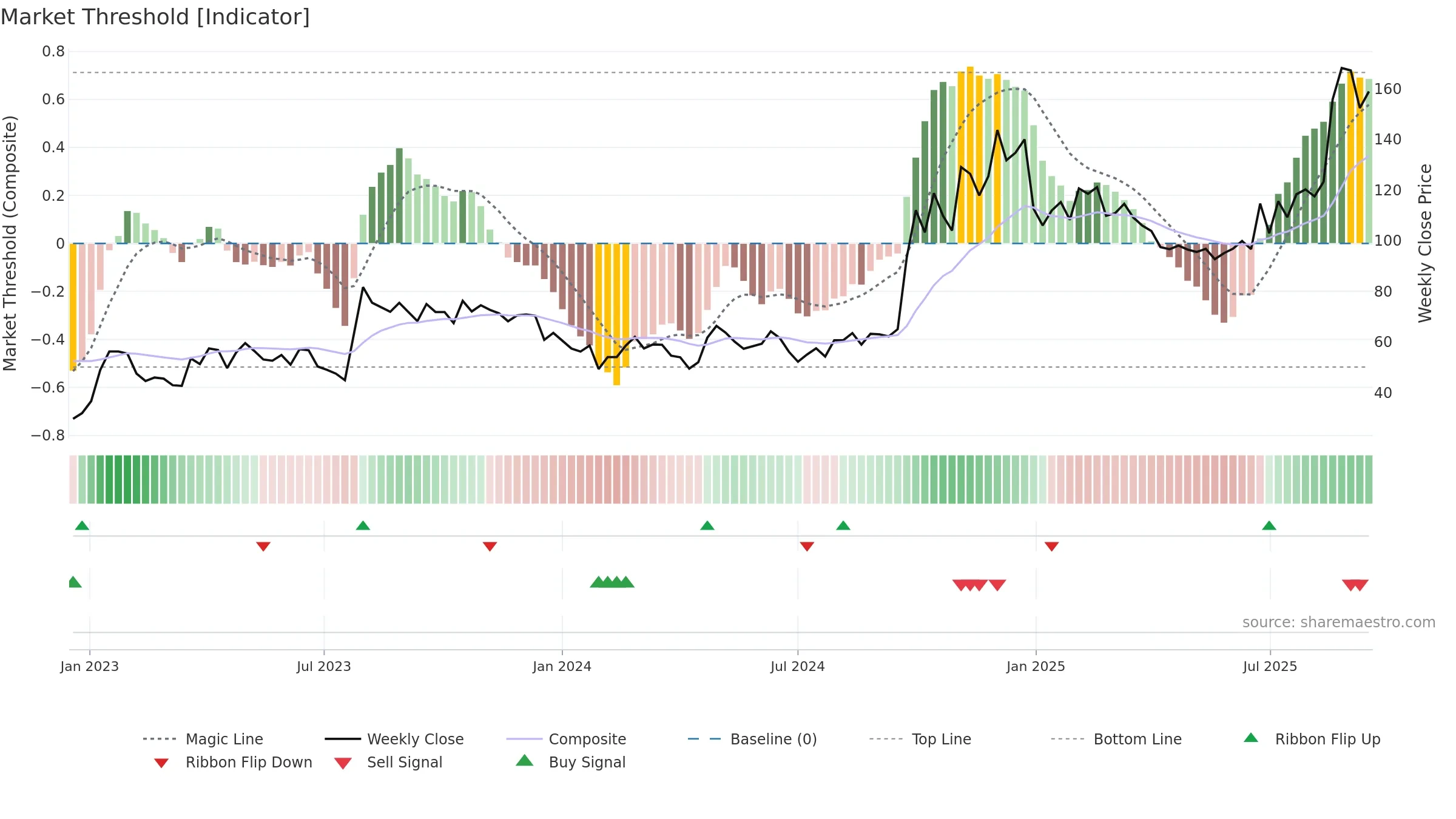
Task: Click the 40 tick on the right axis
Action: (x=1383, y=393)
